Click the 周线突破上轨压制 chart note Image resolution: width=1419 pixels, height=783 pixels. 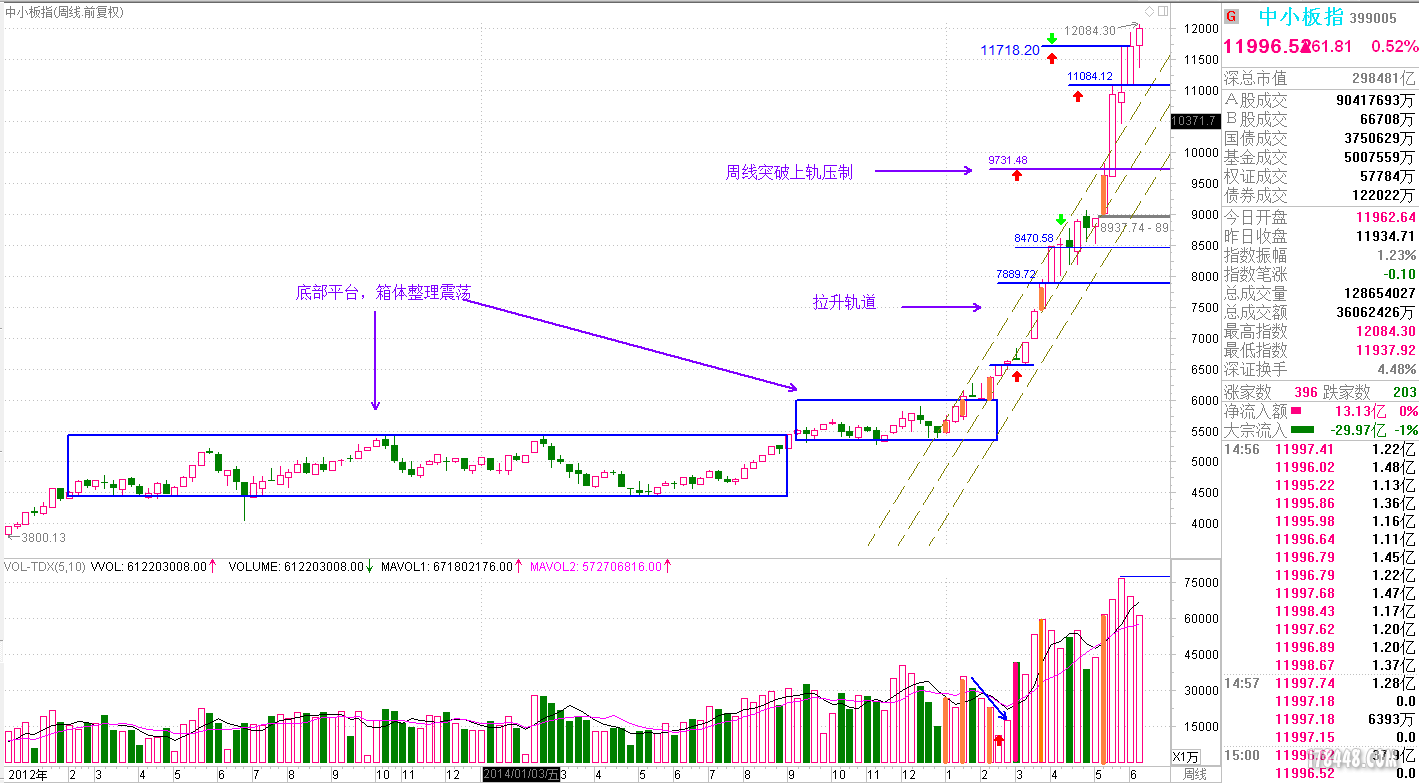(x=789, y=172)
